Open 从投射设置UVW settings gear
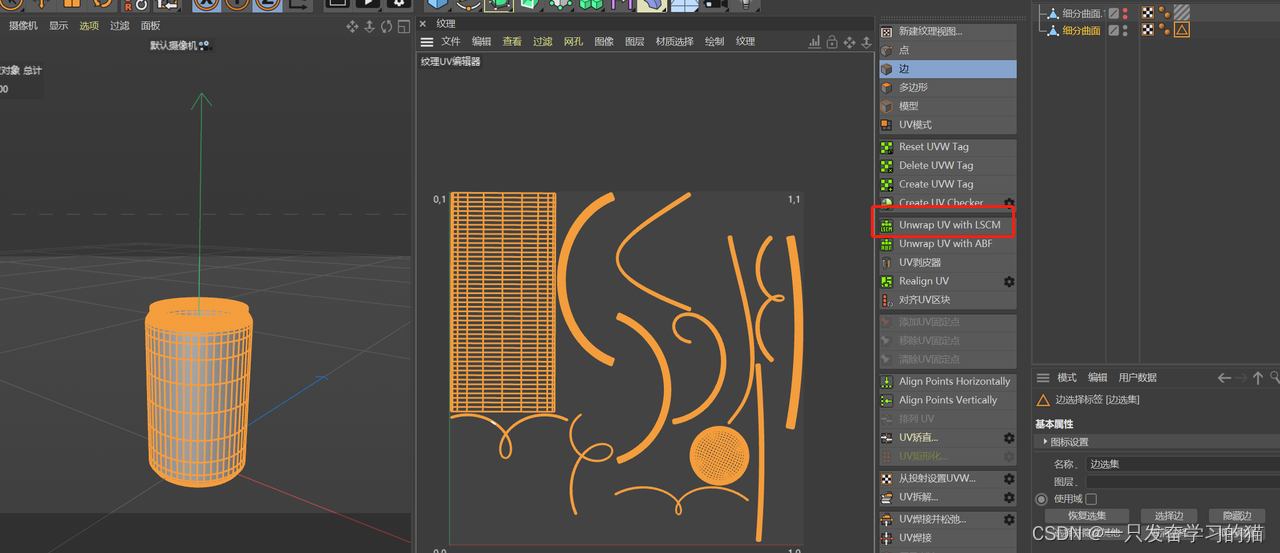Image resolution: width=1280 pixels, height=553 pixels. pos(1009,479)
